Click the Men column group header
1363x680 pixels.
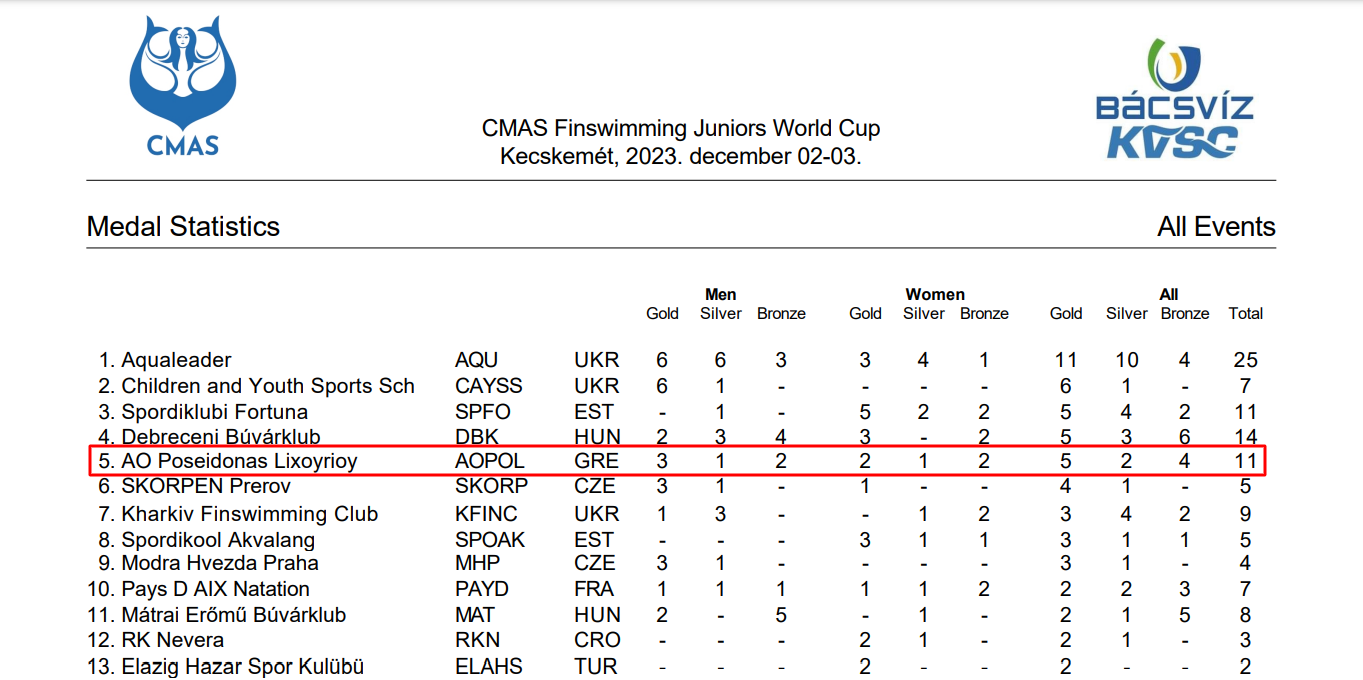tap(721, 294)
